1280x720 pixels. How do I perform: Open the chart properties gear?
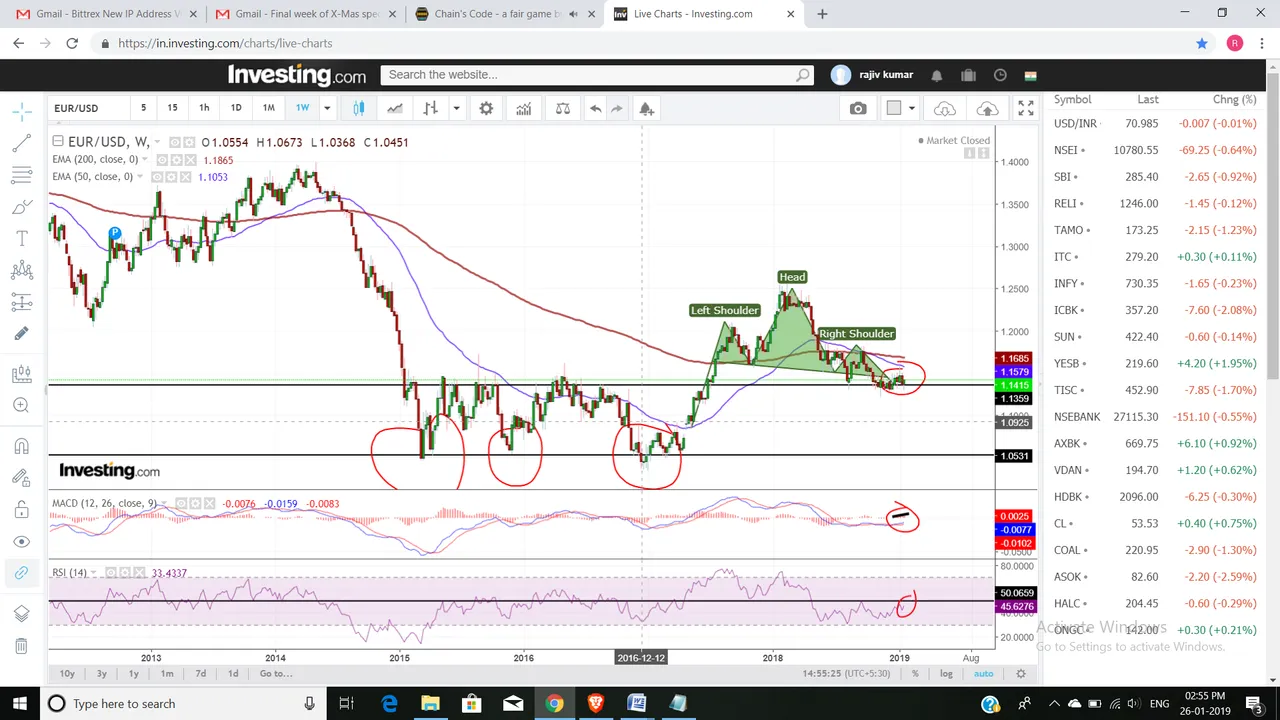pos(486,108)
